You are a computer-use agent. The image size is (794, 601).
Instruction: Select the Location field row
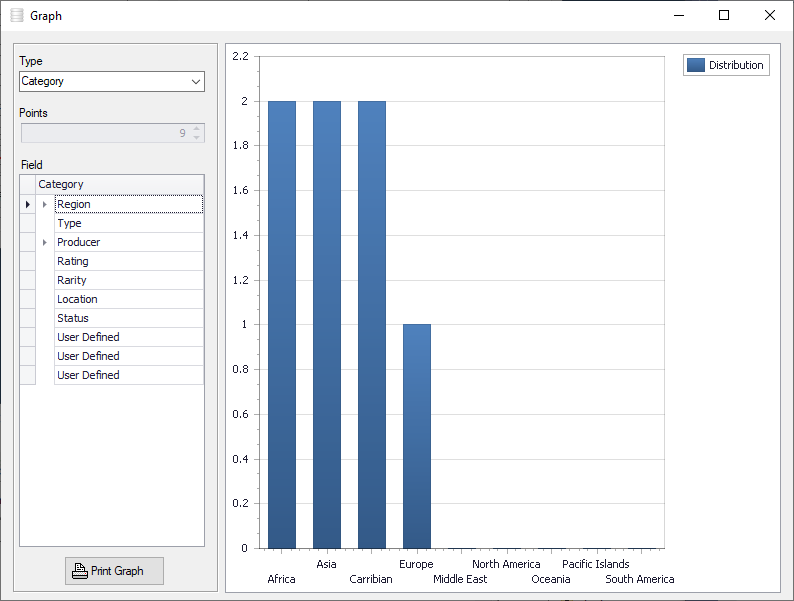[x=129, y=299]
